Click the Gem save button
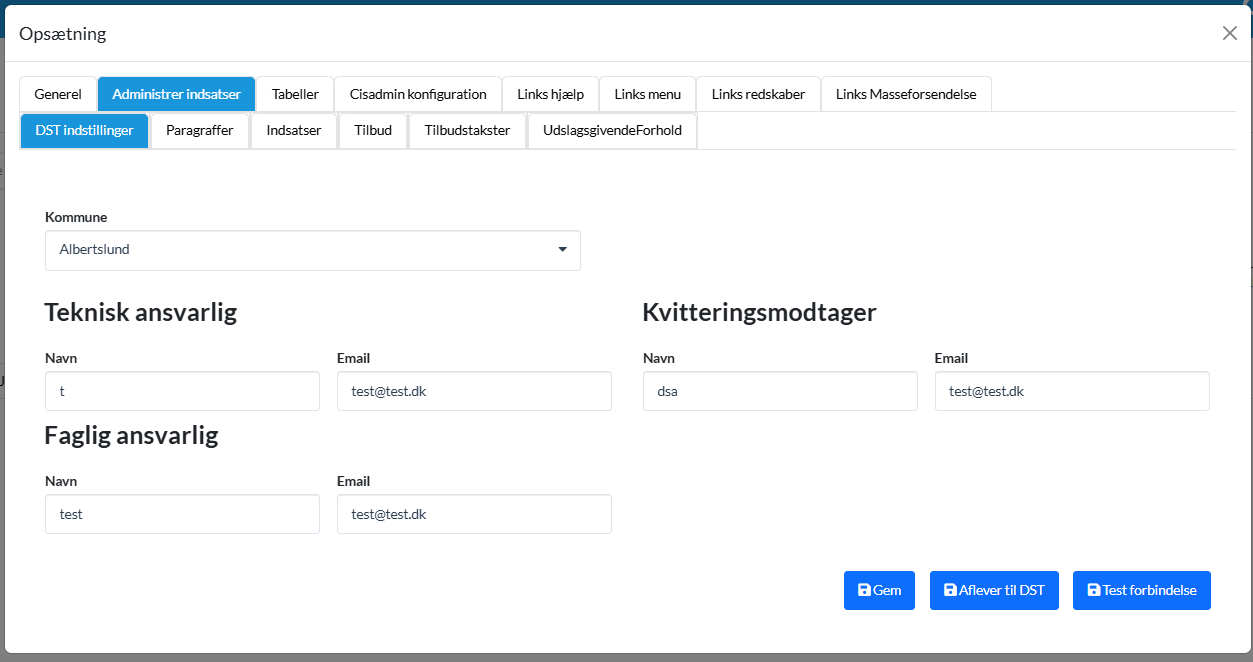Screen dimensions: 1253x662 pyautogui.click(x=878, y=590)
